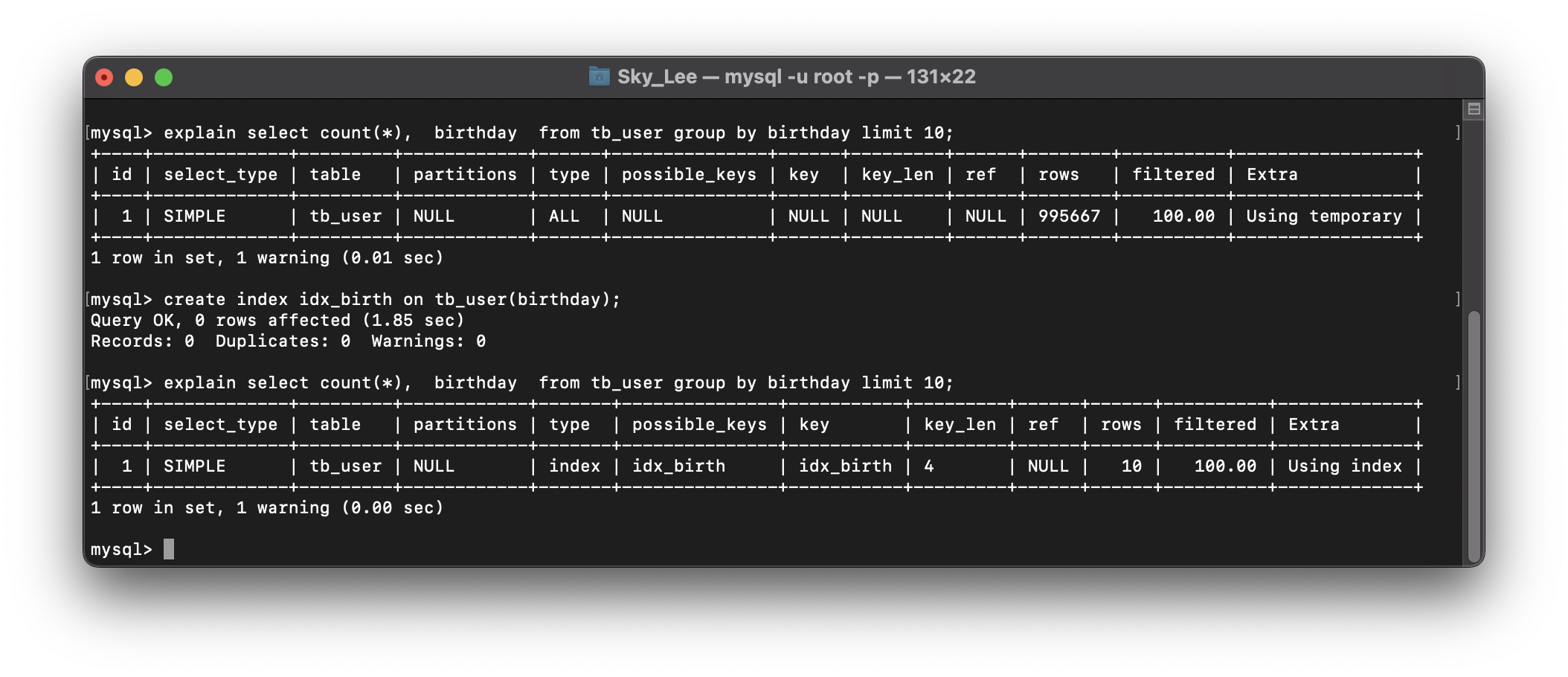
Task: Click the folder proxy icon in title bar
Action: (x=599, y=77)
